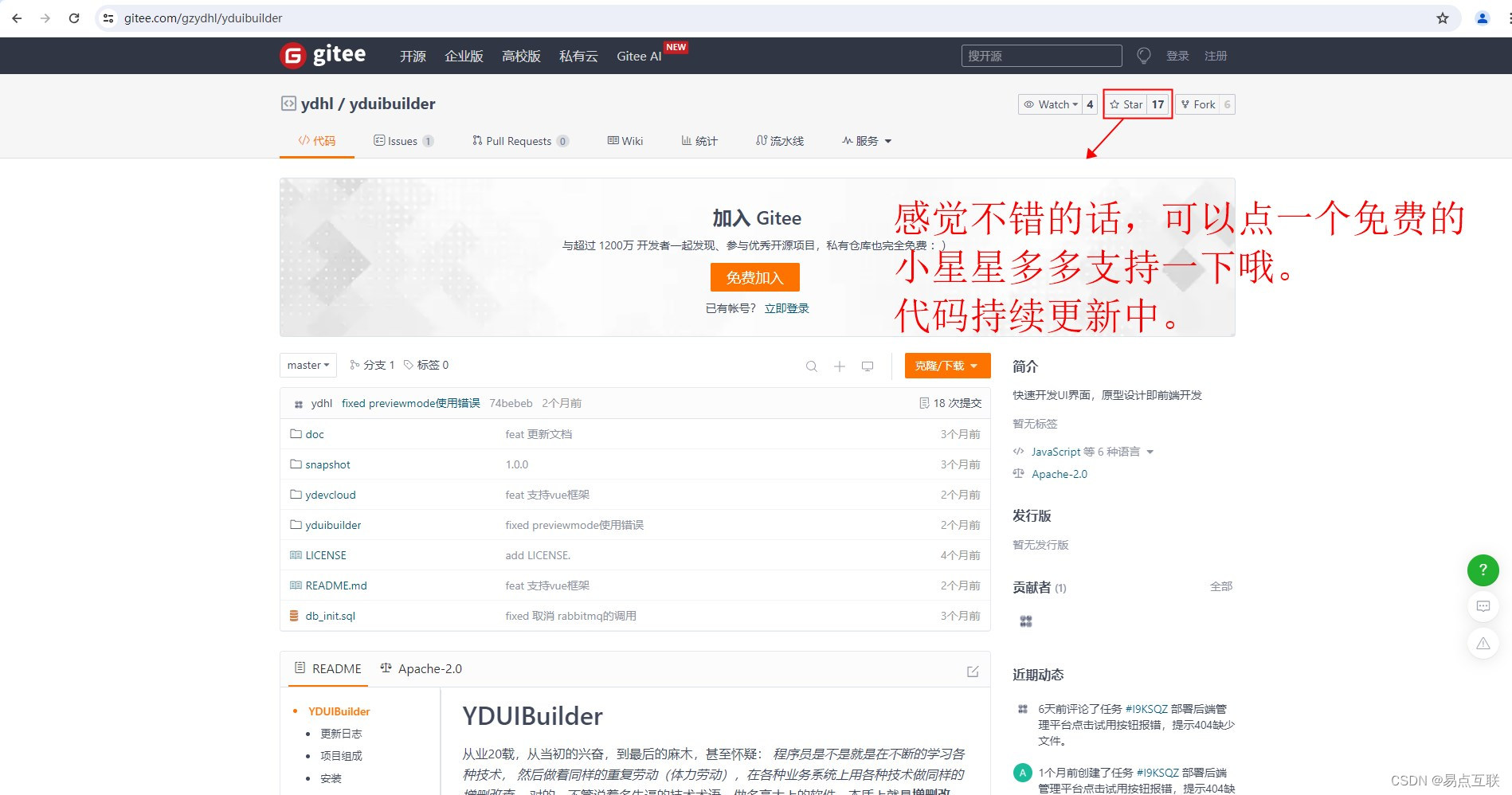This screenshot has width=1512, height=795.
Task: Switch to Pull Requests tab
Action: click(x=519, y=141)
